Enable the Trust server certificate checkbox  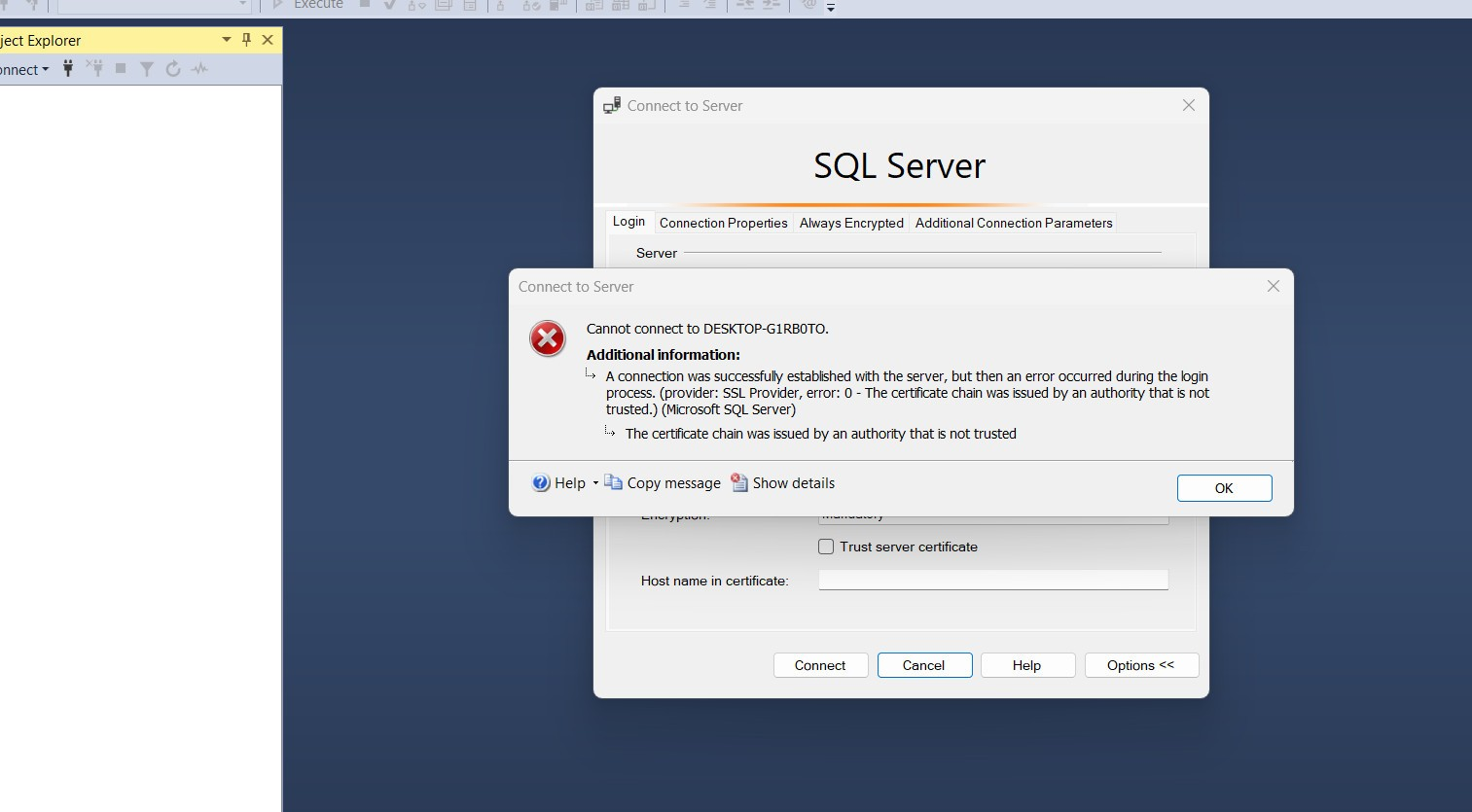[x=826, y=547]
